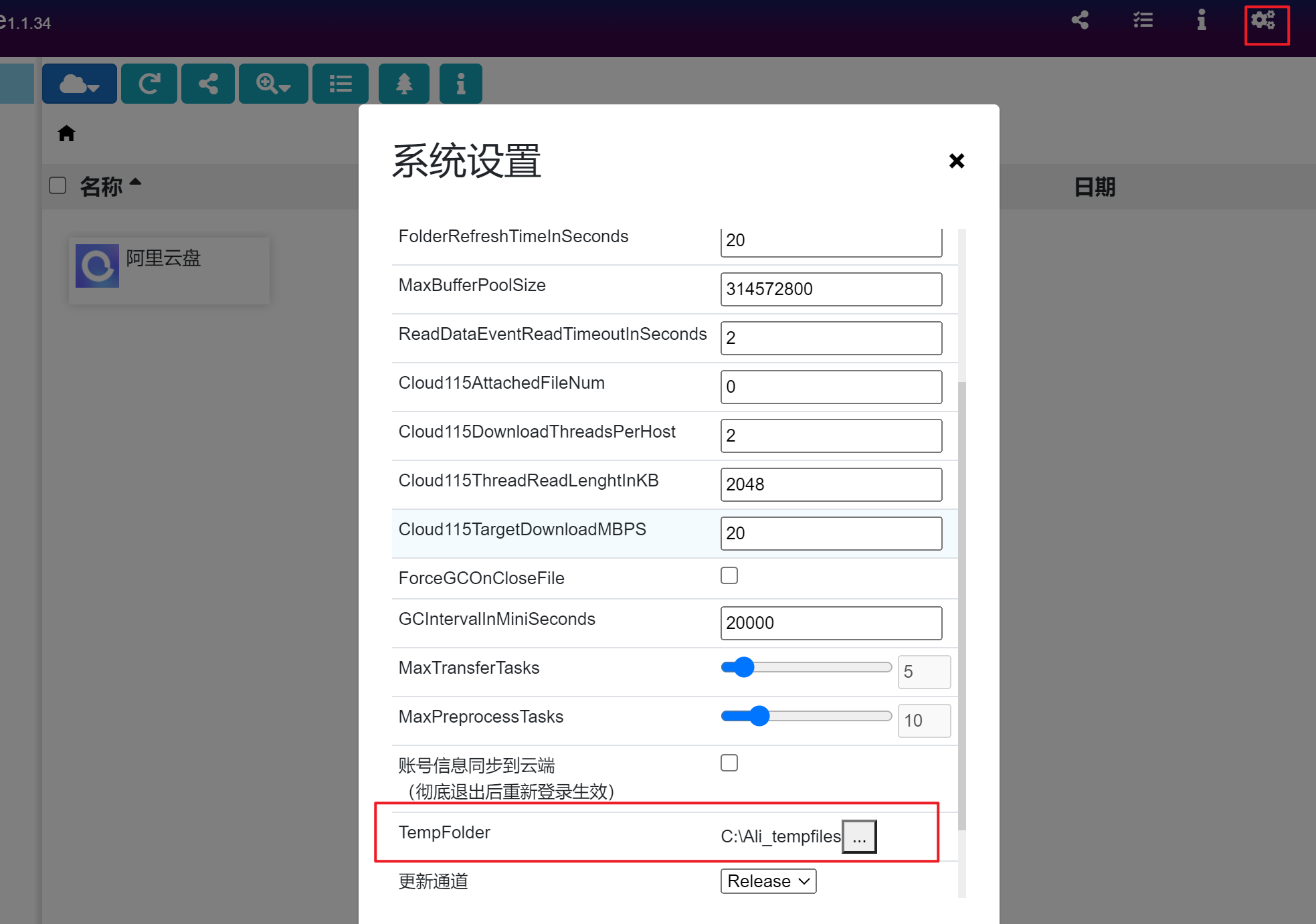Click the settings gear icon top-right

[x=1263, y=19]
